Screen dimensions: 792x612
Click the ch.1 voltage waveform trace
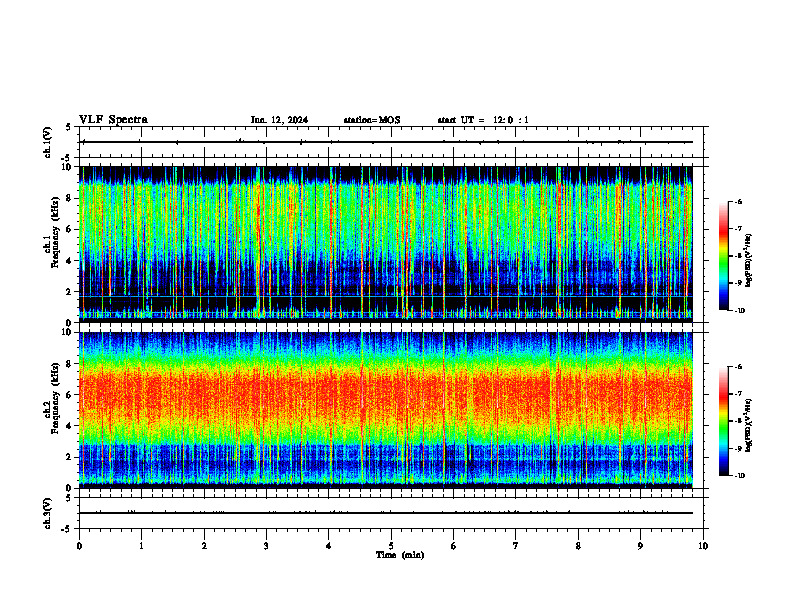(386, 142)
